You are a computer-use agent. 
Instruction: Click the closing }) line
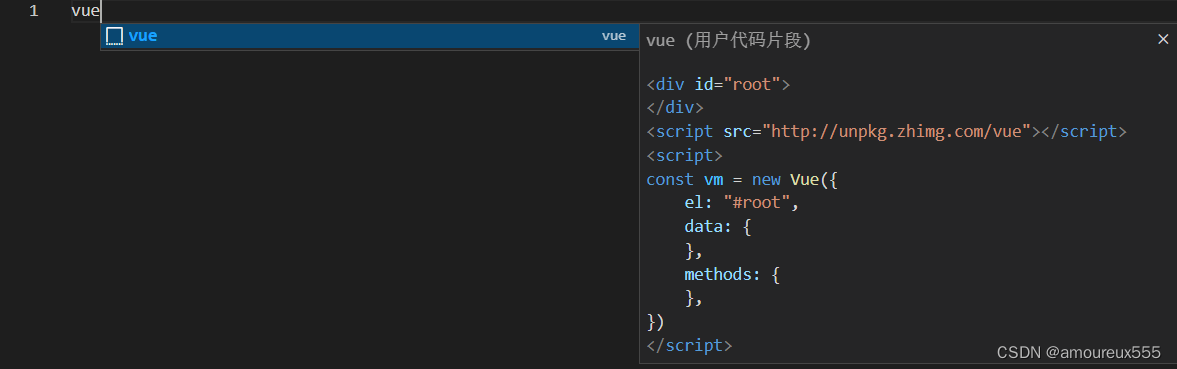pos(655,322)
